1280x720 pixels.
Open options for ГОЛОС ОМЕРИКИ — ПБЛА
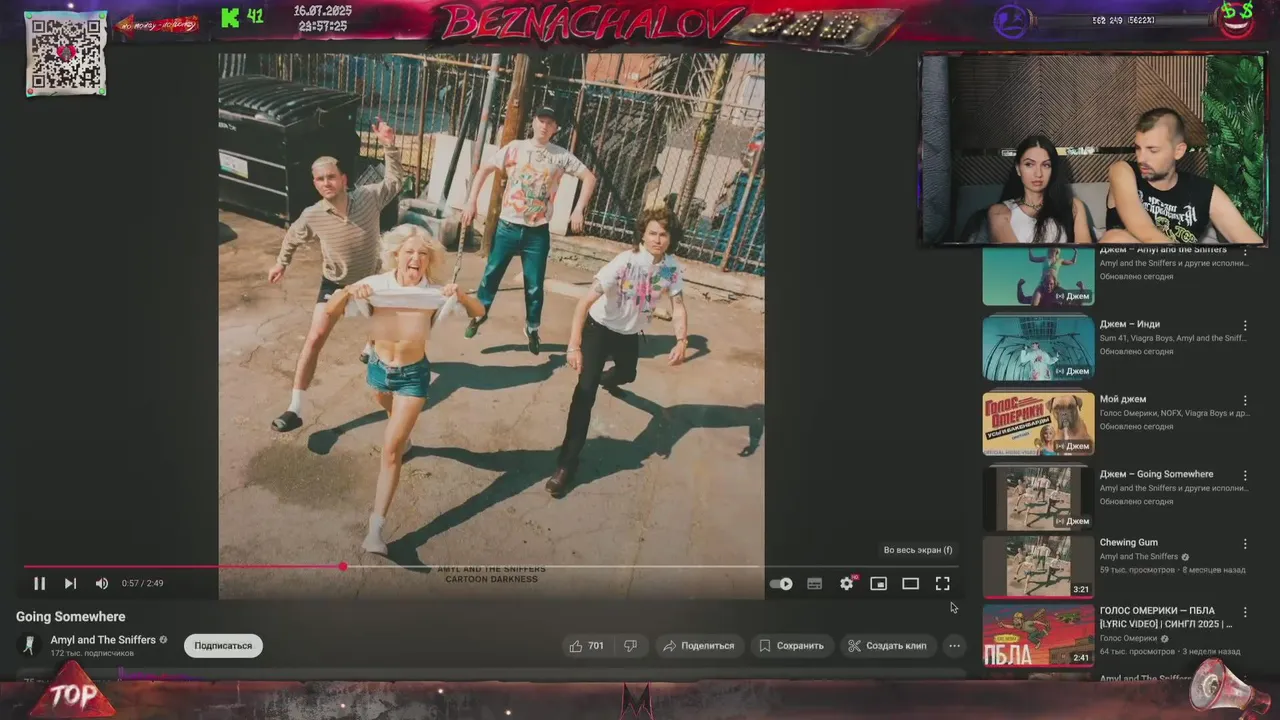click(1245, 612)
